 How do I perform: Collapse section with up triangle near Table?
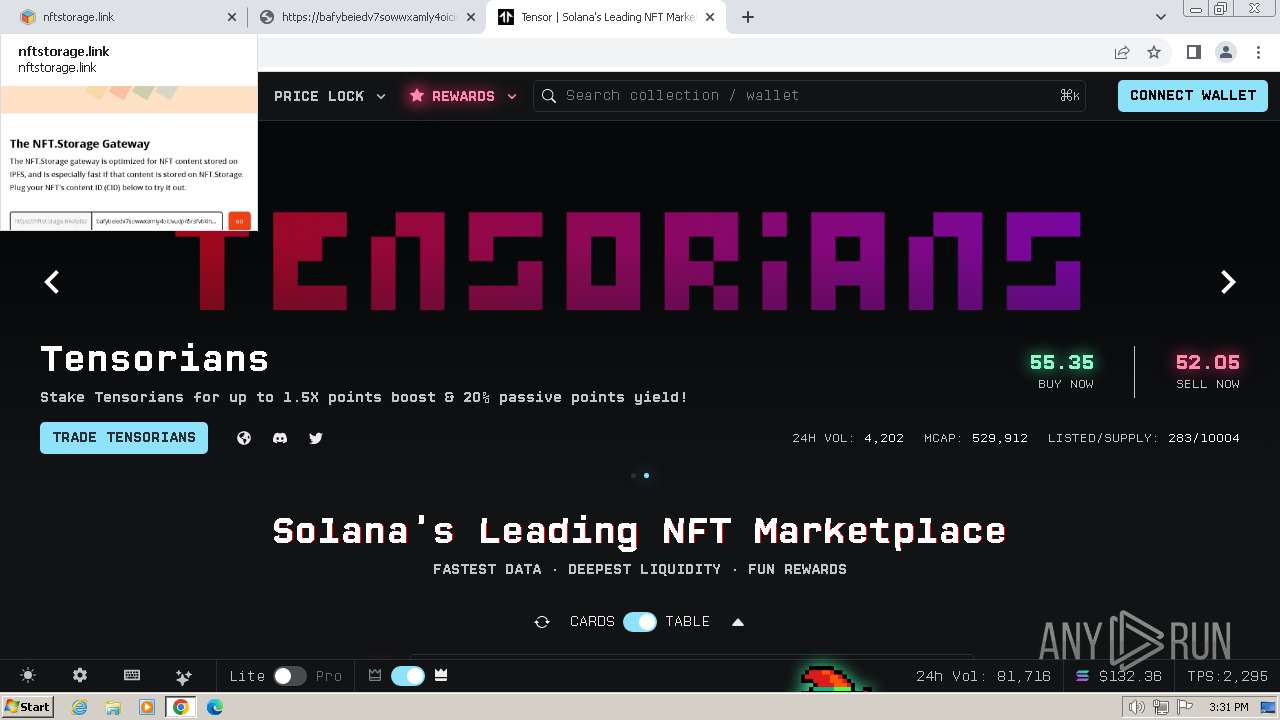point(738,622)
